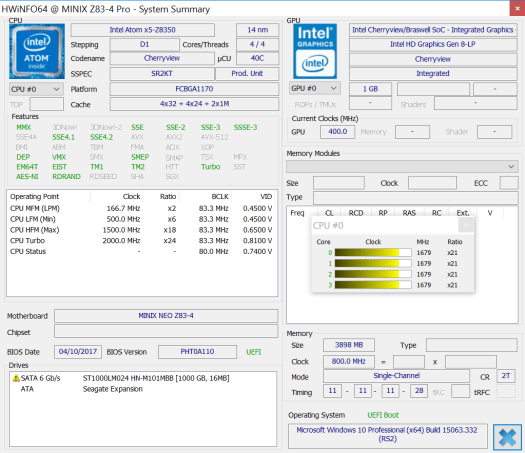
Task: Select the CPU HFM (Max) row
Action: (141, 230)
